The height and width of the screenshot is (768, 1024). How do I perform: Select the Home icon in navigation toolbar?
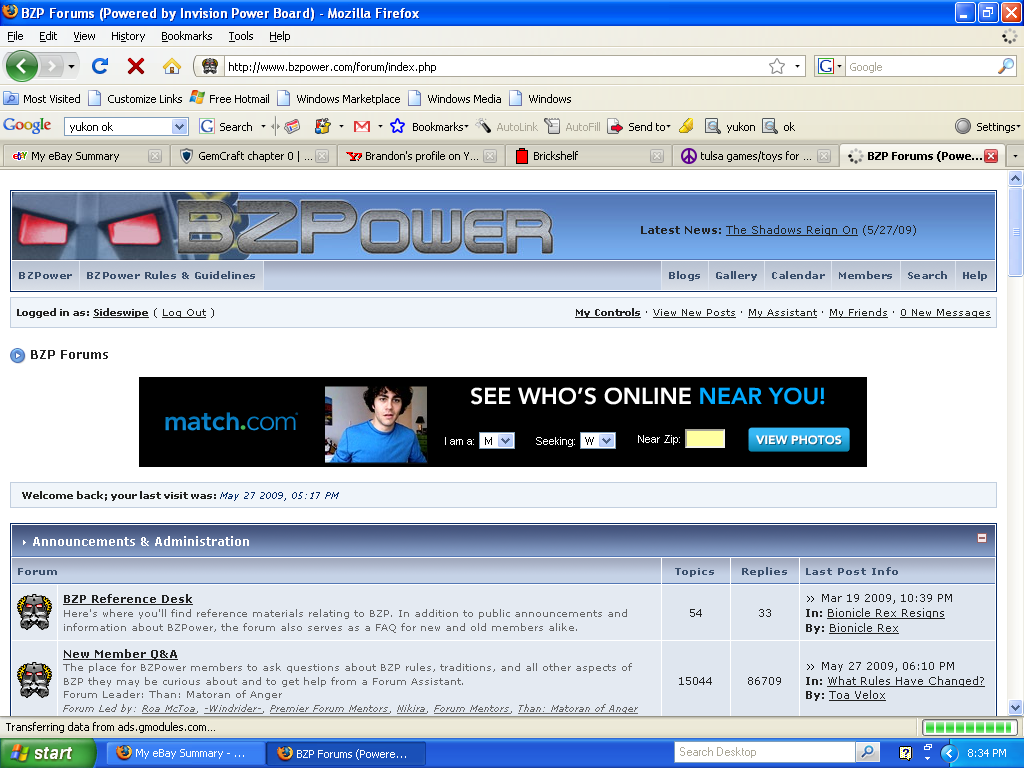pos(170,66)
